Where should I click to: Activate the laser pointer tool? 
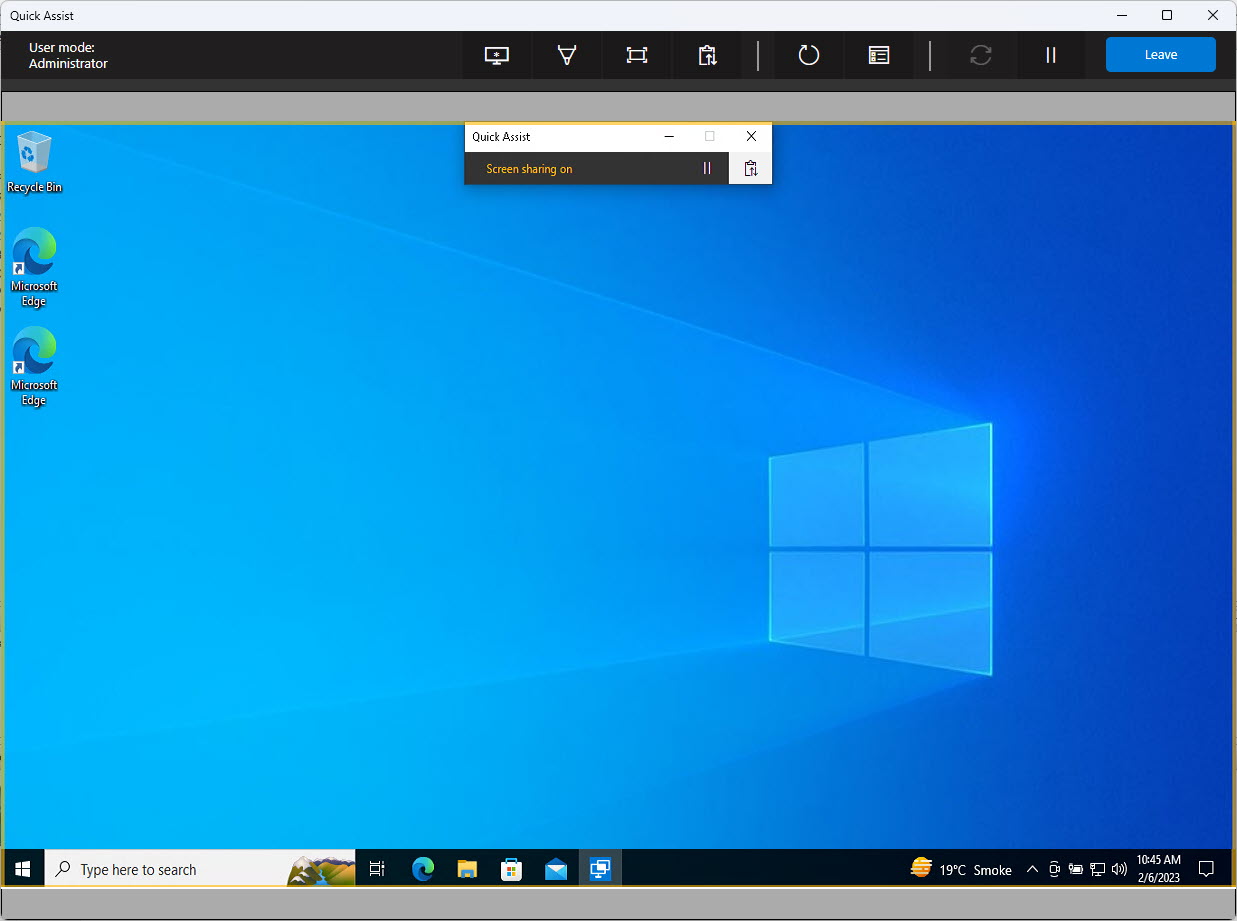click(x=567, y=55)
